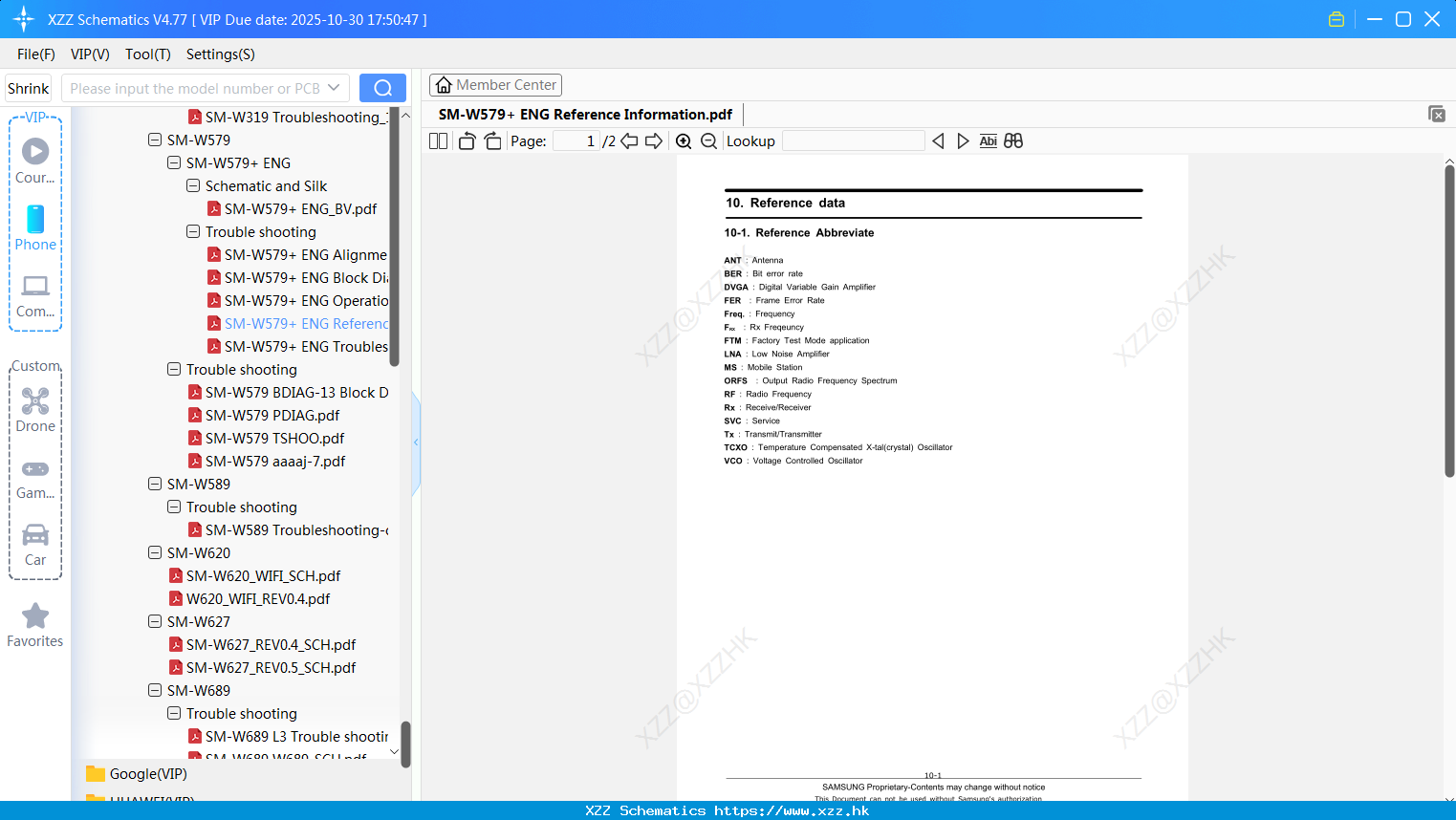Open the VIP(V) menu
Viewport: 1456px width, 820px height.
coord(90,54)
